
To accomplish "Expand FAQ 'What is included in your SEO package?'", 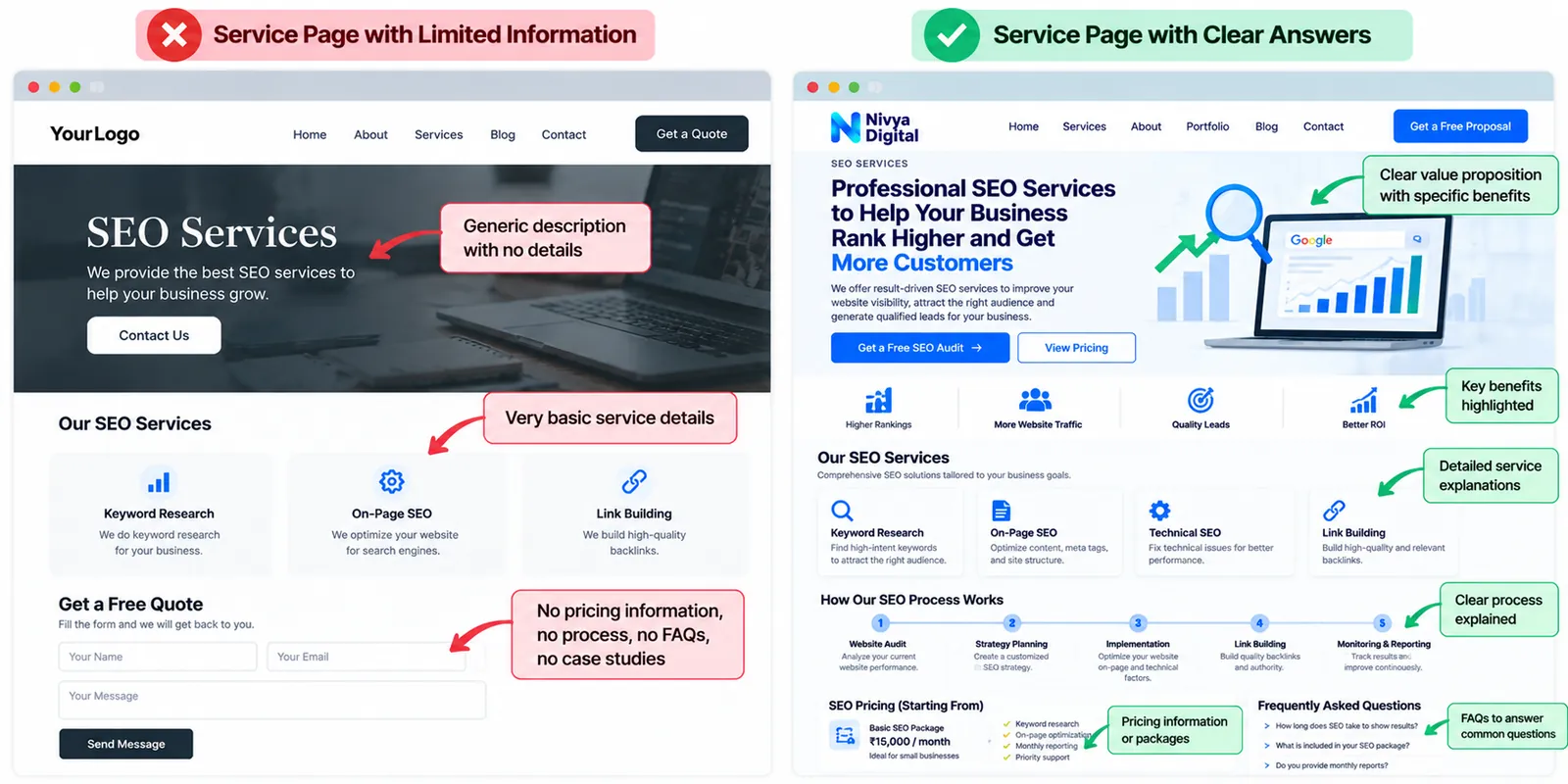I will pos(1336,746).
